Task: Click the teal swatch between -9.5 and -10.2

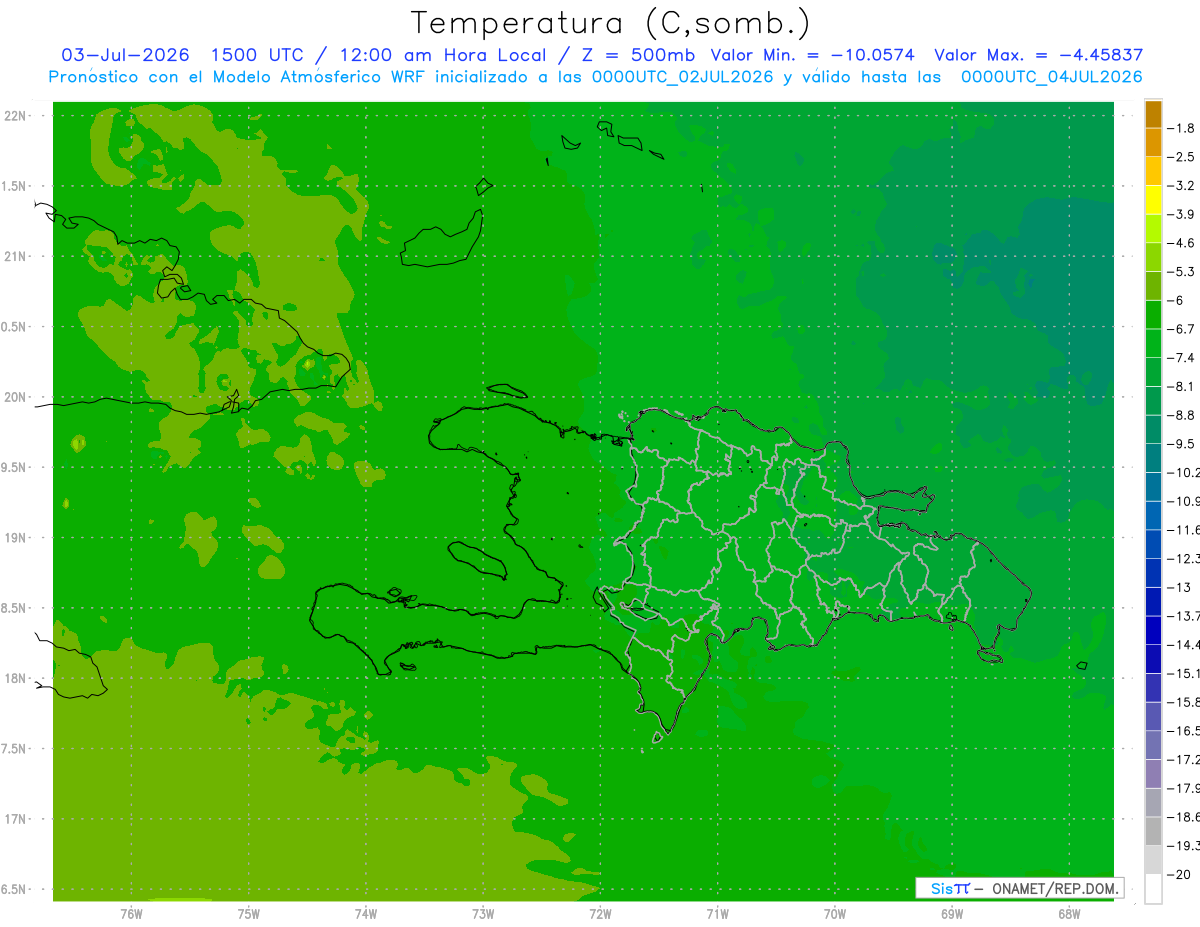Action: point(1153,459)
